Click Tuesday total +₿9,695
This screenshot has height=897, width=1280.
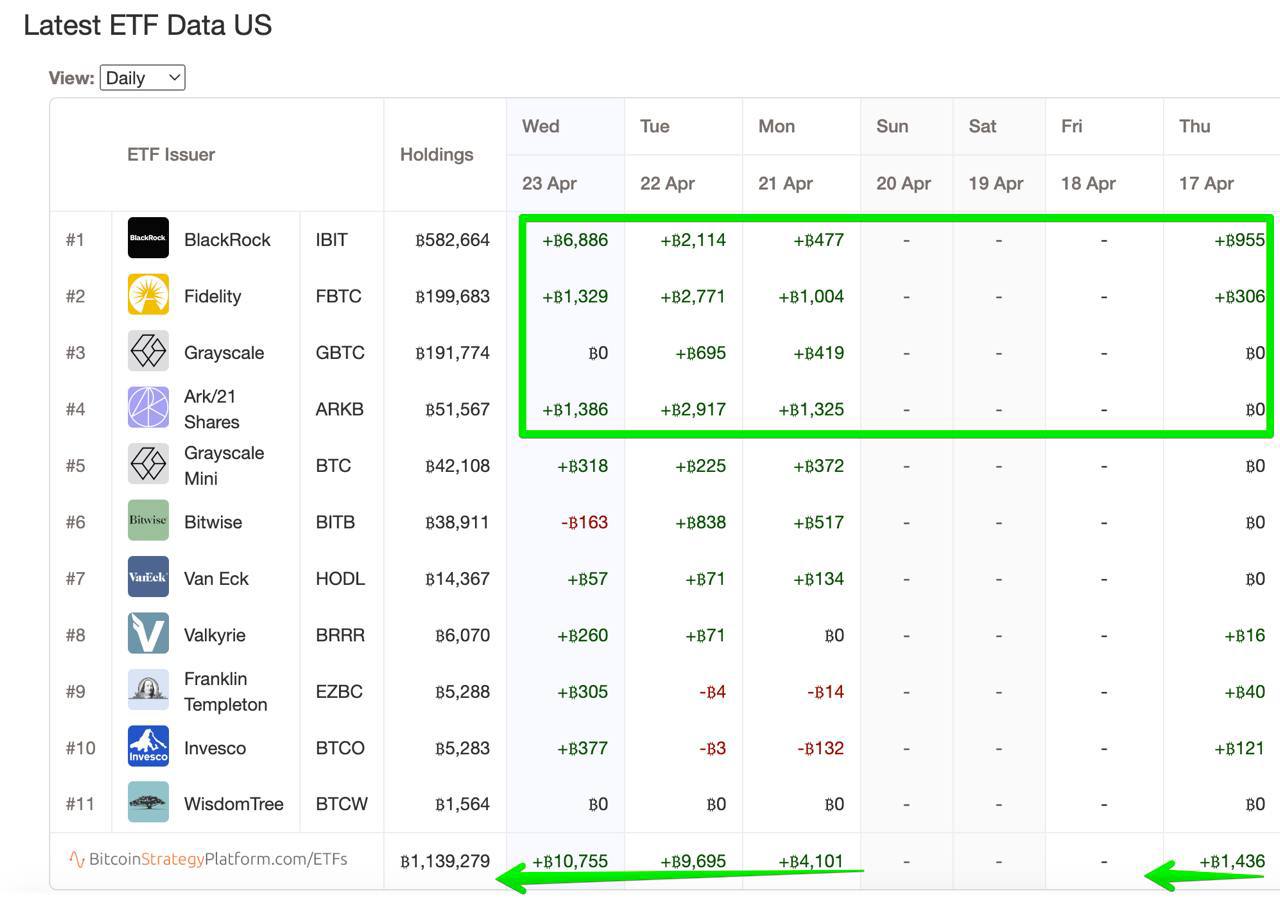click(x=693, y=861)
